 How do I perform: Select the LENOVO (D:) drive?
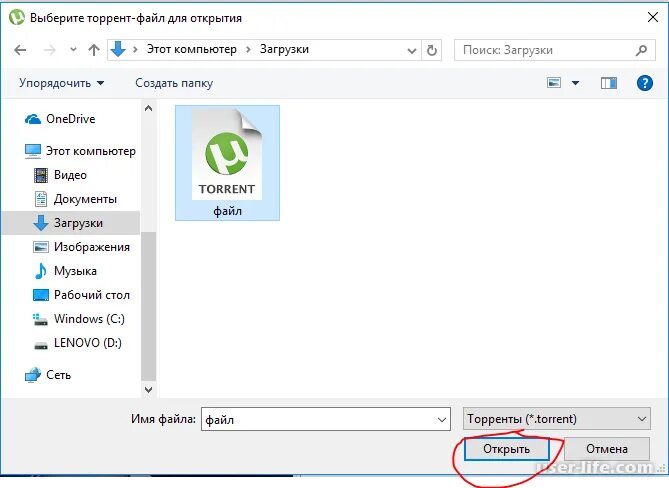[77, 343]
